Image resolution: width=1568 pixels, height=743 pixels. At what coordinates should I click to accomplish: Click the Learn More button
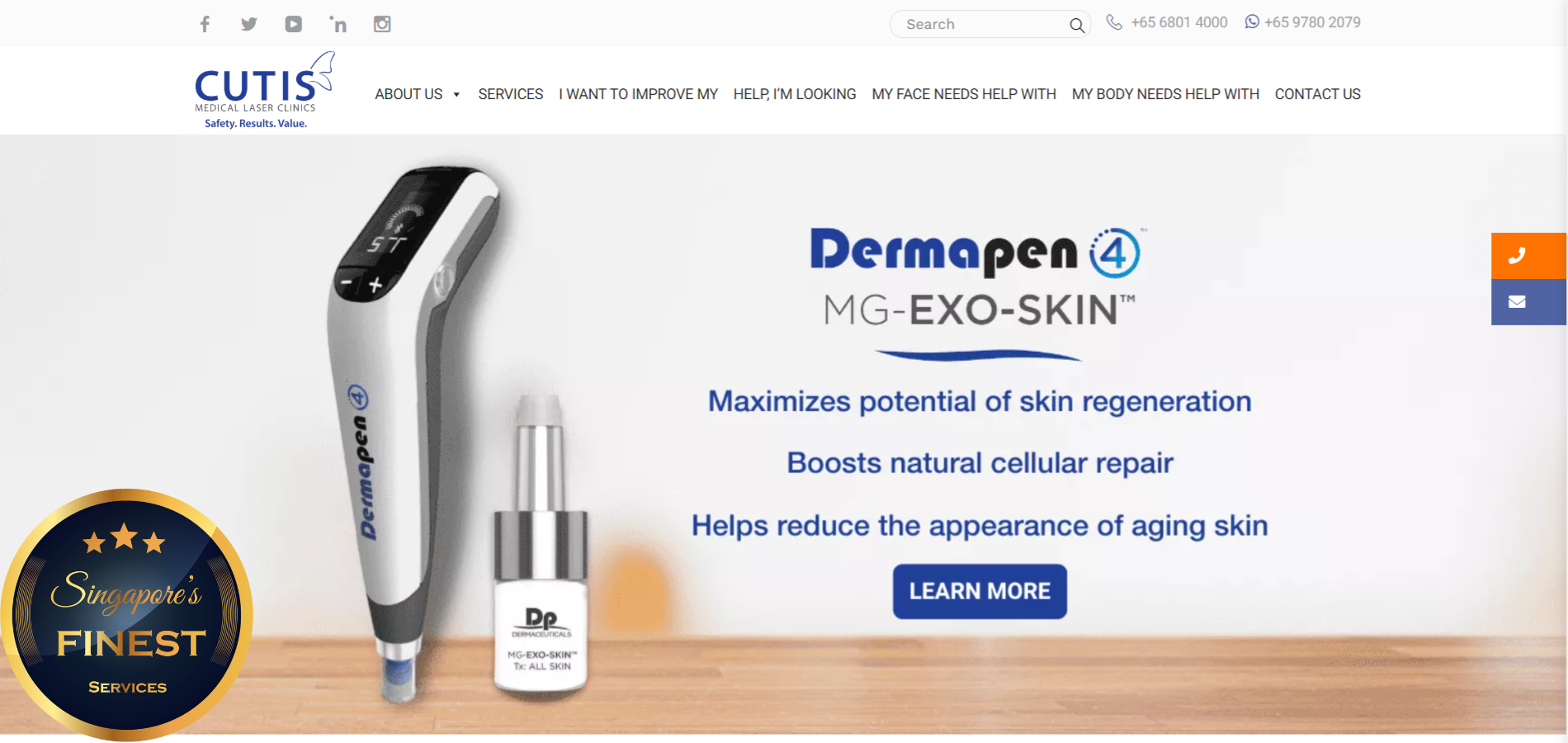coord(980,591)
